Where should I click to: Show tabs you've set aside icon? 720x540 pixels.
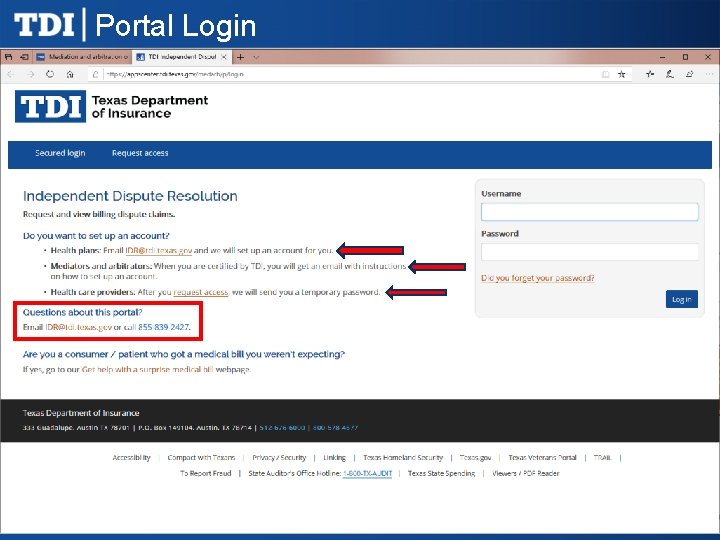[9, 57]
